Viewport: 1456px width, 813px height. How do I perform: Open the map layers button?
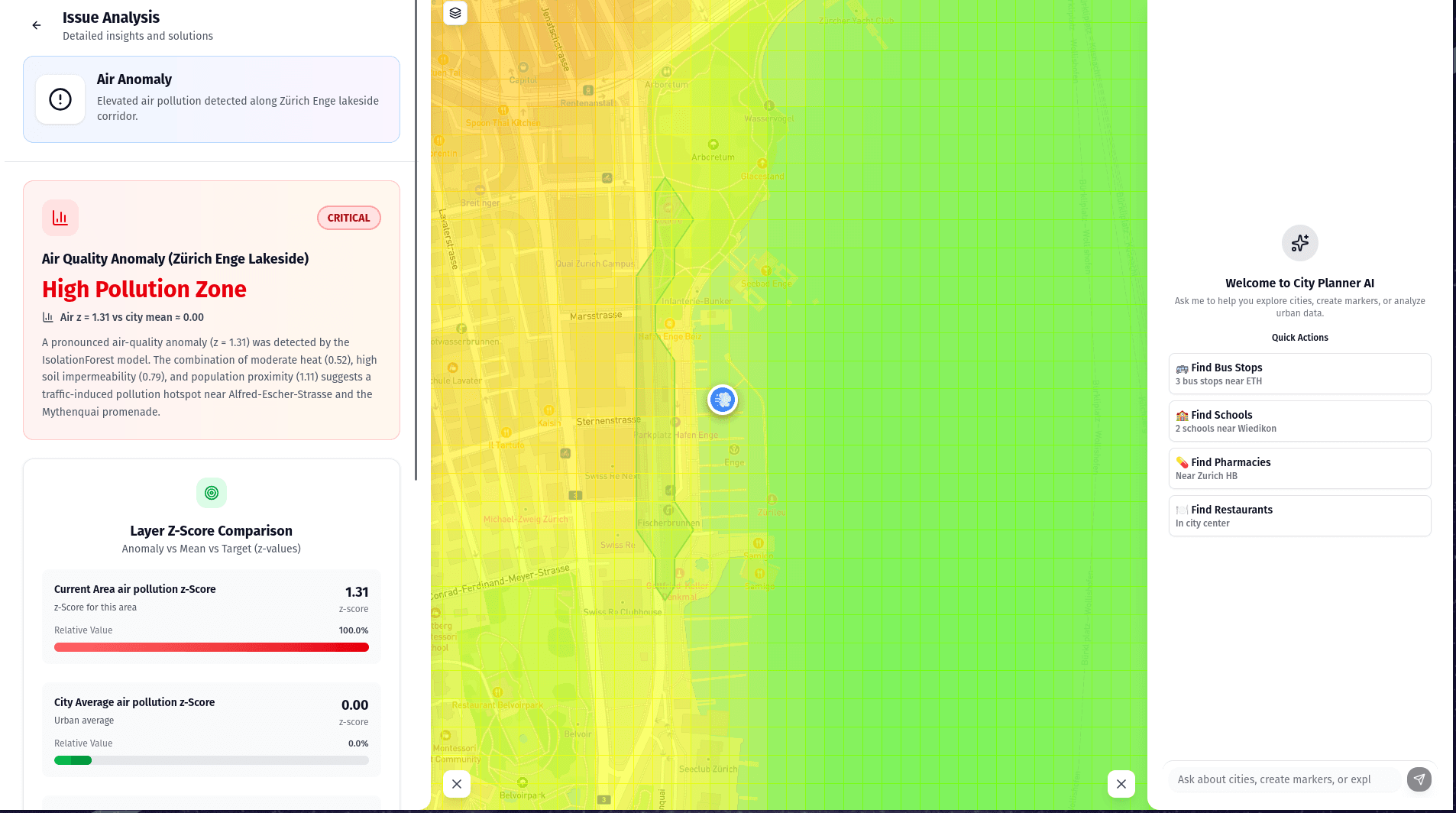coord(455,13)
